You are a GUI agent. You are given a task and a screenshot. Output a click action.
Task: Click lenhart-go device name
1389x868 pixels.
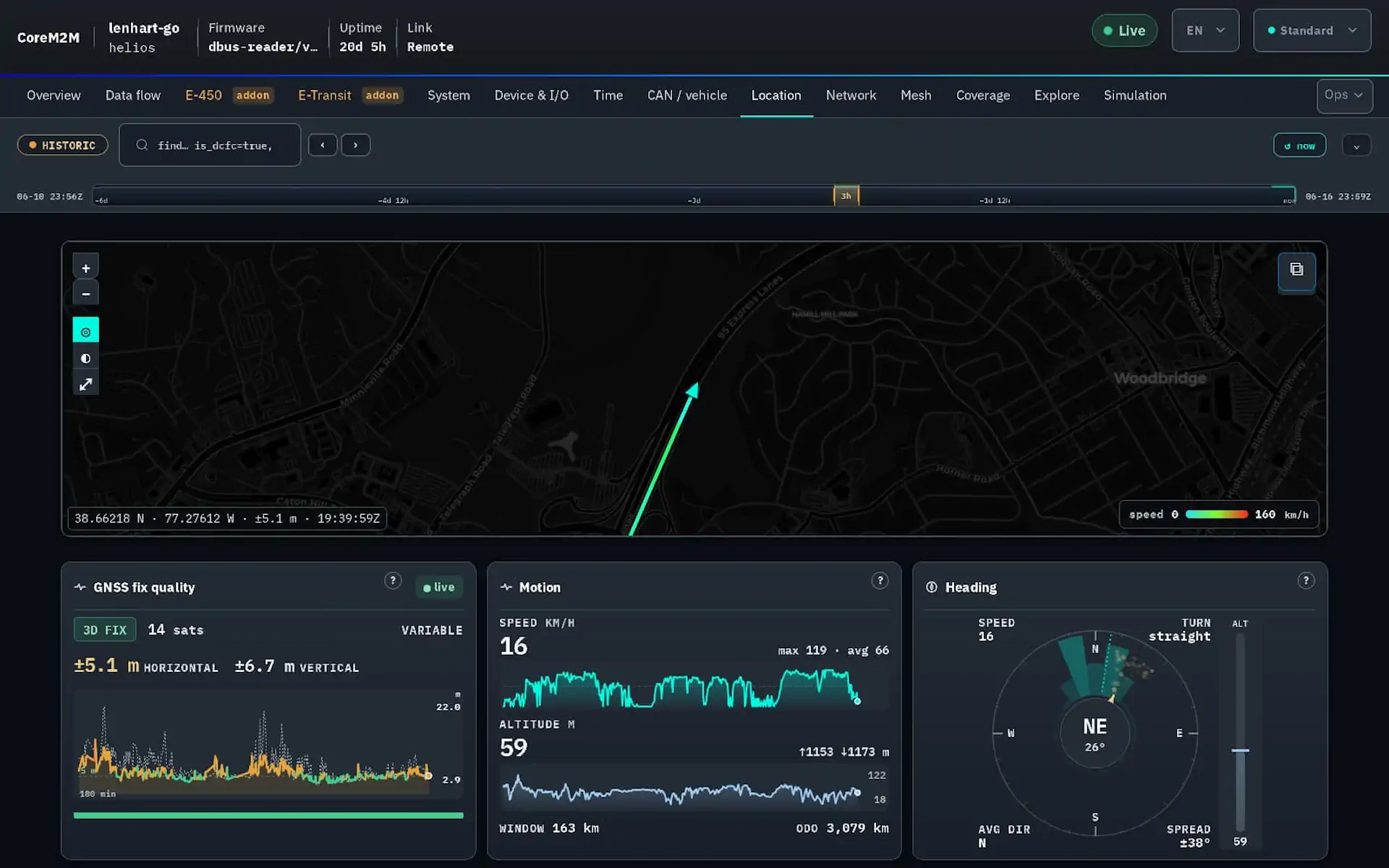click(144, 28)
